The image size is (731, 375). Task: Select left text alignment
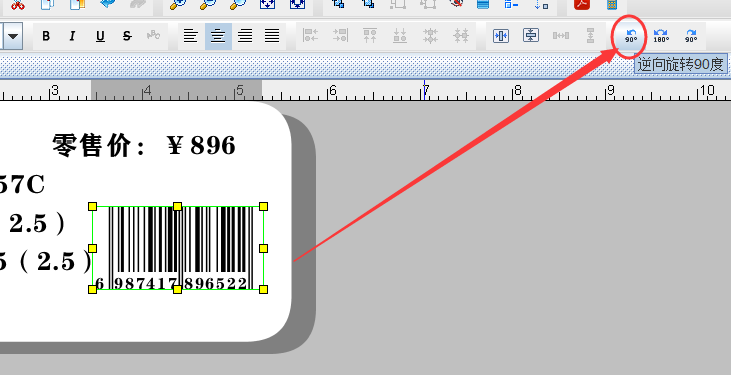[x=190, y=36]
